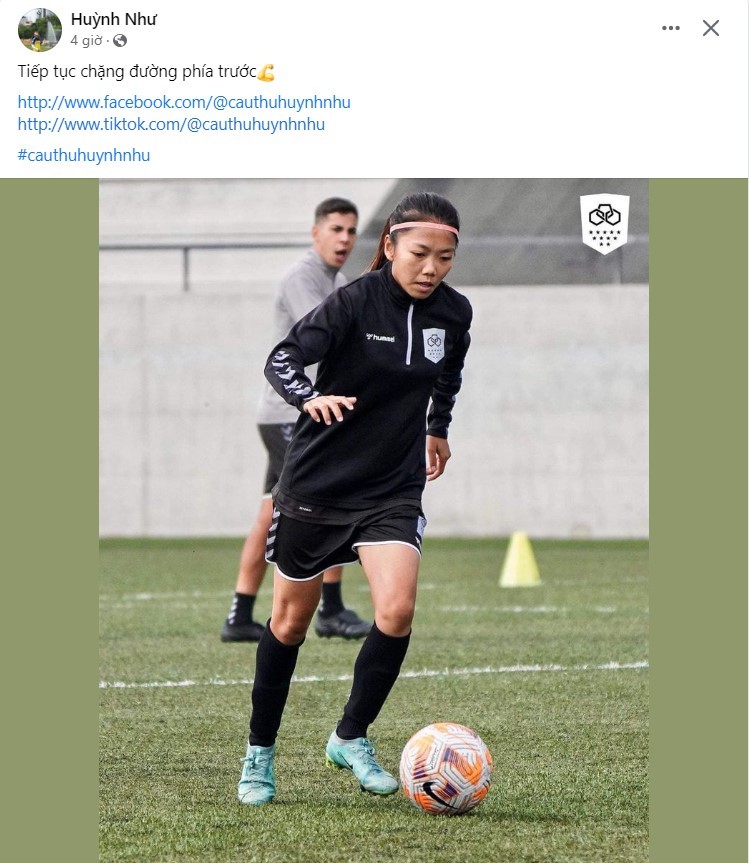Close the post with the X button
This screenshot has height=863, width=749.
(710, 28)
